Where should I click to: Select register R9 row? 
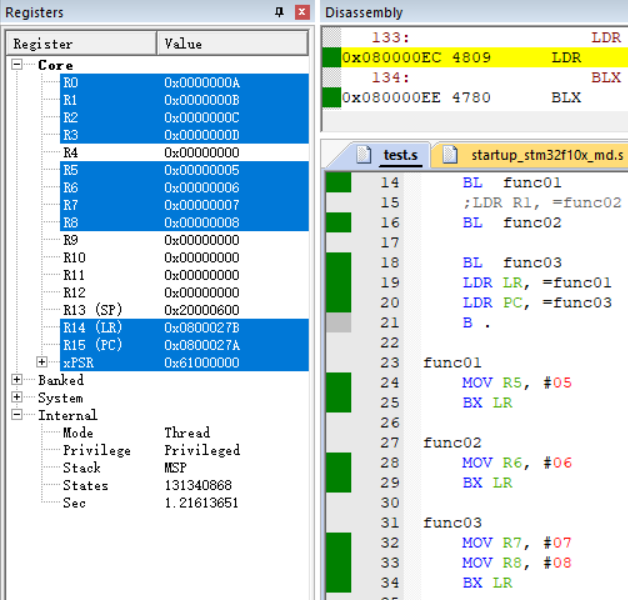click(x=184, y=240)
